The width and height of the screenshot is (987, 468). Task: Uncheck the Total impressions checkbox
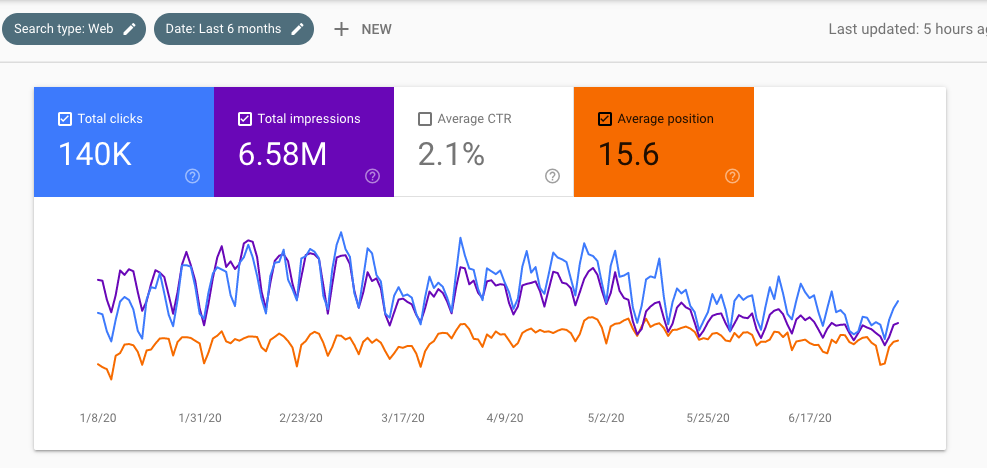tap(245, 119)
